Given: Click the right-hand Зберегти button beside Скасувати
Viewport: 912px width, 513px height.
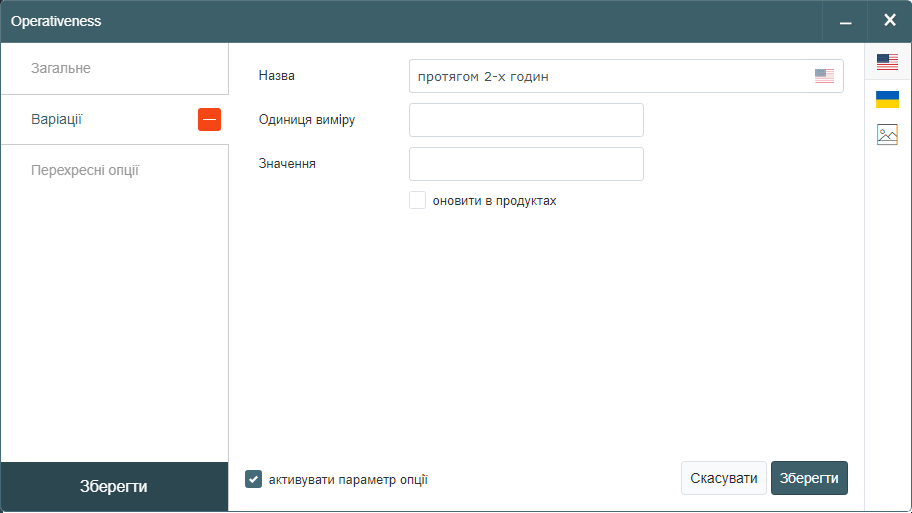Looking at the screenshot, I should (809, 478).
